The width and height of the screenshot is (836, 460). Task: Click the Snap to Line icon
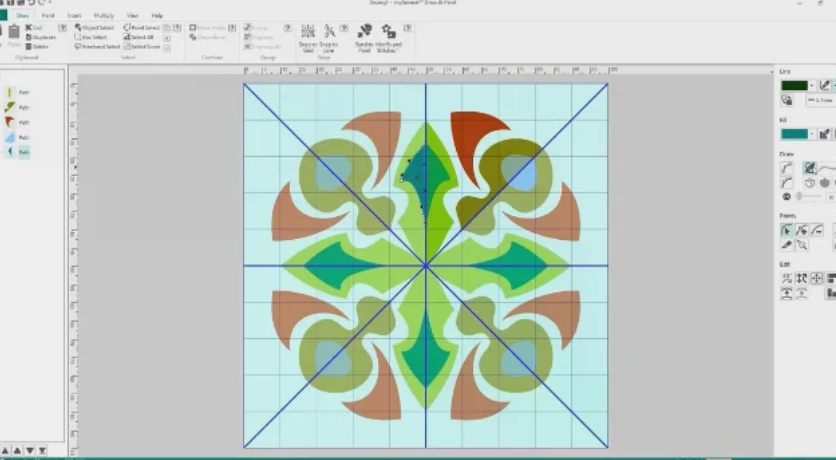tap(330, 35)
